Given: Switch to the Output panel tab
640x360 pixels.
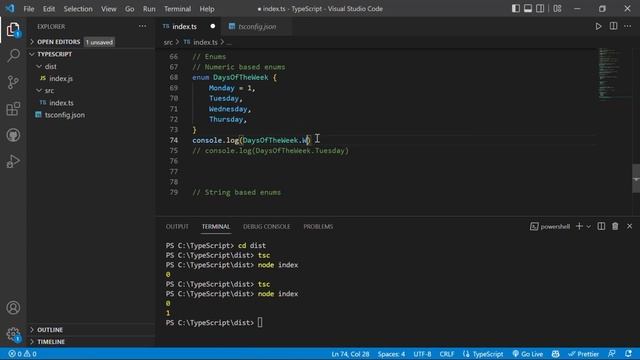Looking at the screenshot, I should point(177,227).
